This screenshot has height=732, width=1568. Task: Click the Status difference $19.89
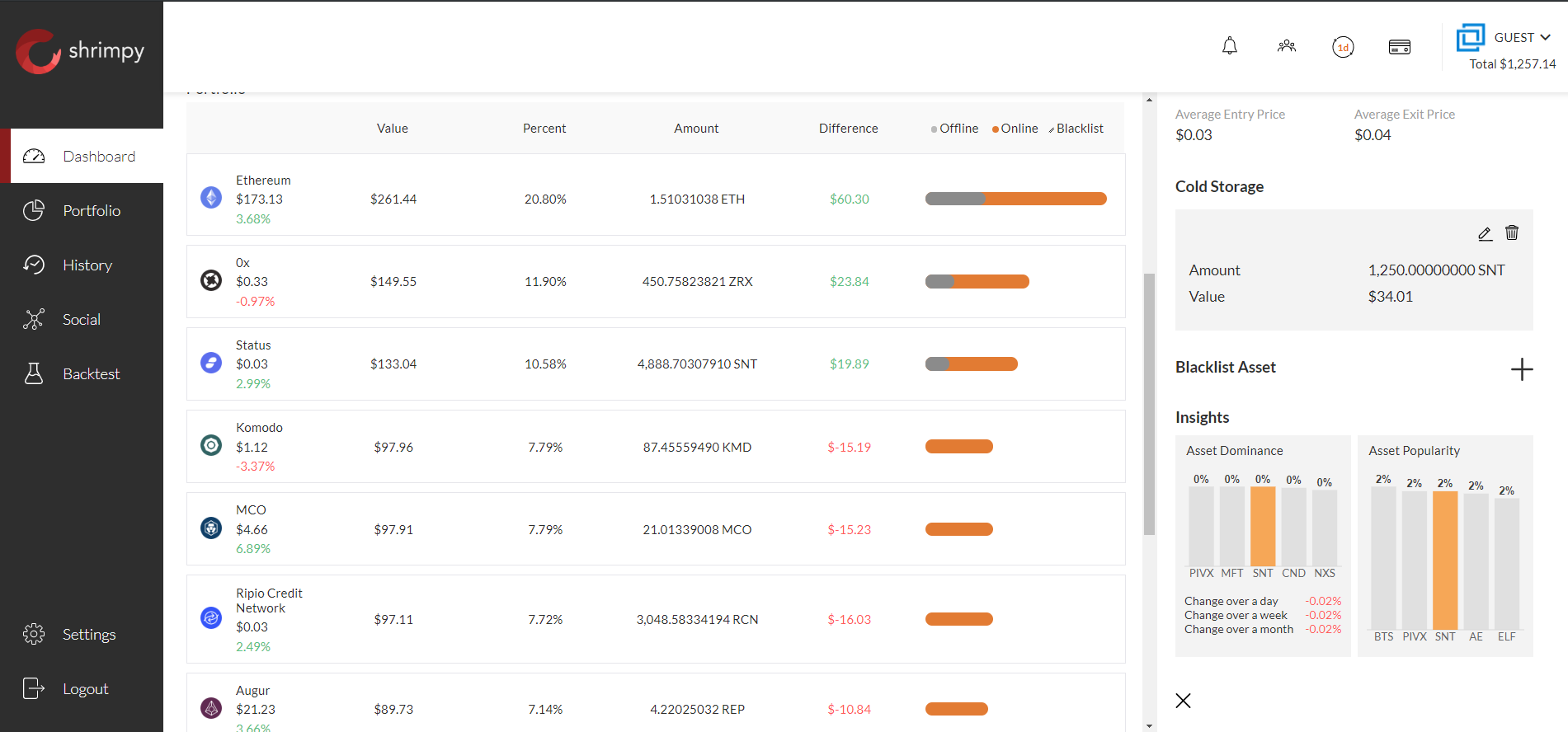(x=850, y=364)
